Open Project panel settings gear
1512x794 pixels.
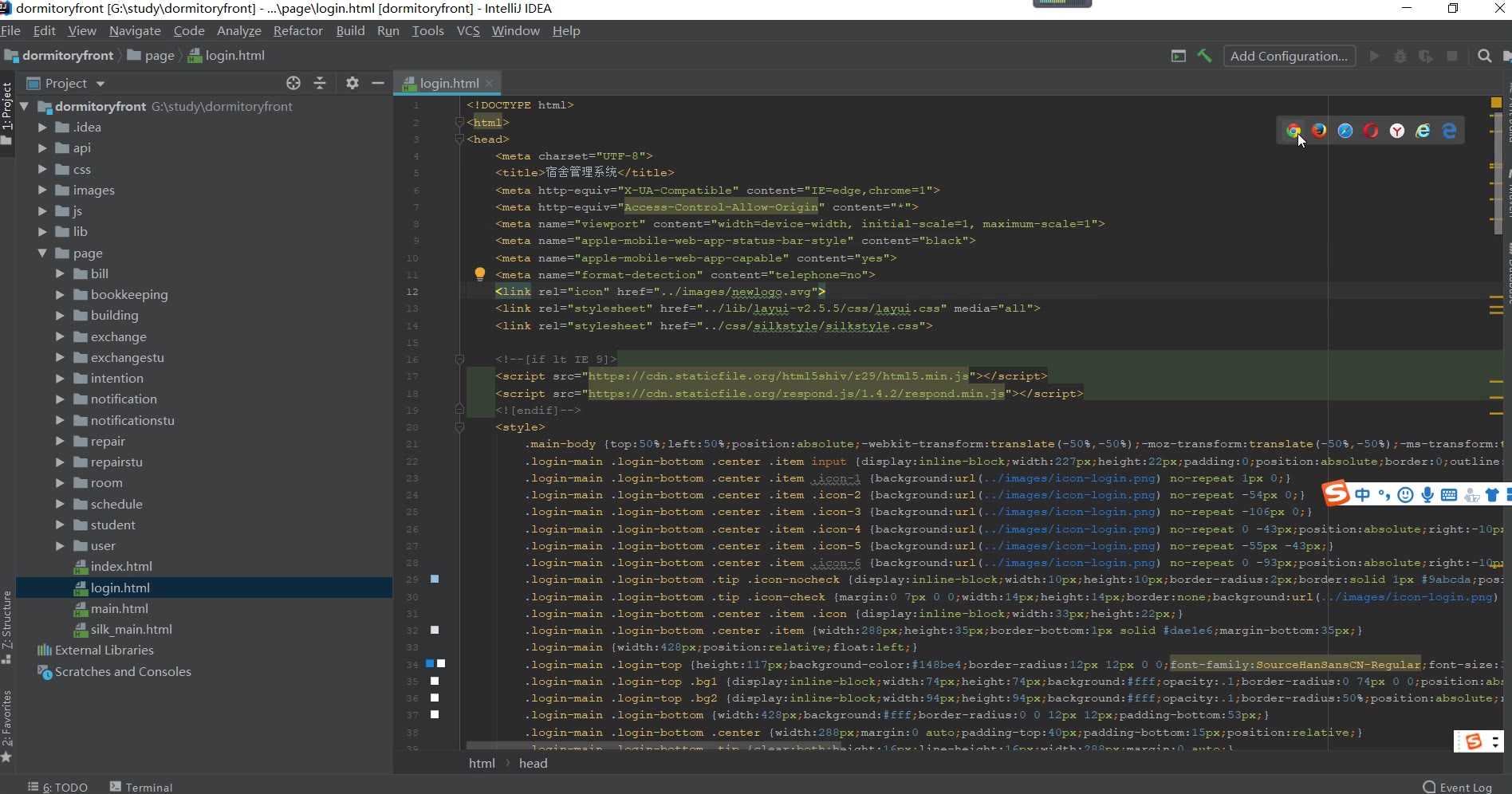point(352,83)
